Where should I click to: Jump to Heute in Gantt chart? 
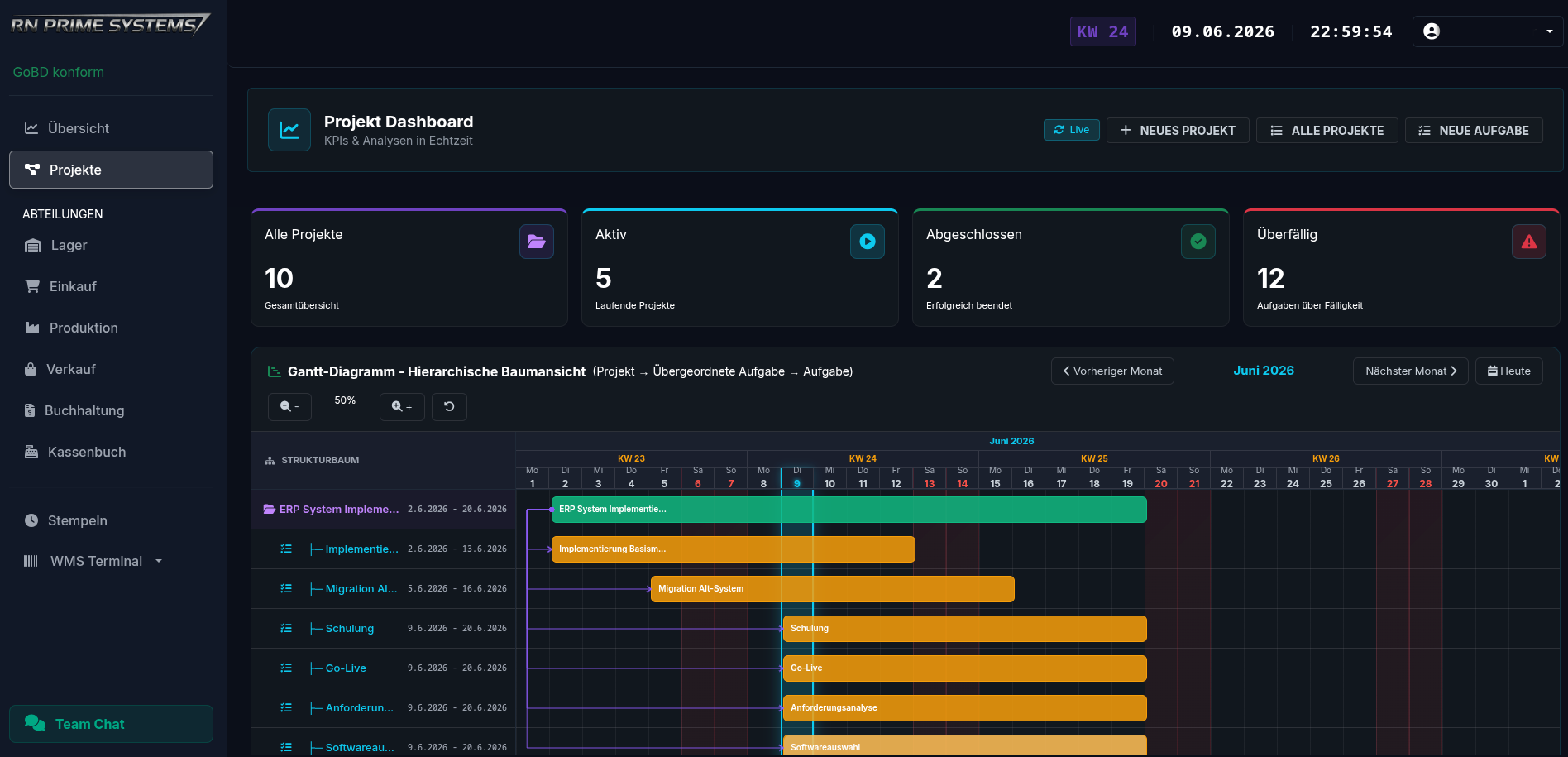[x=1509, y=371]
